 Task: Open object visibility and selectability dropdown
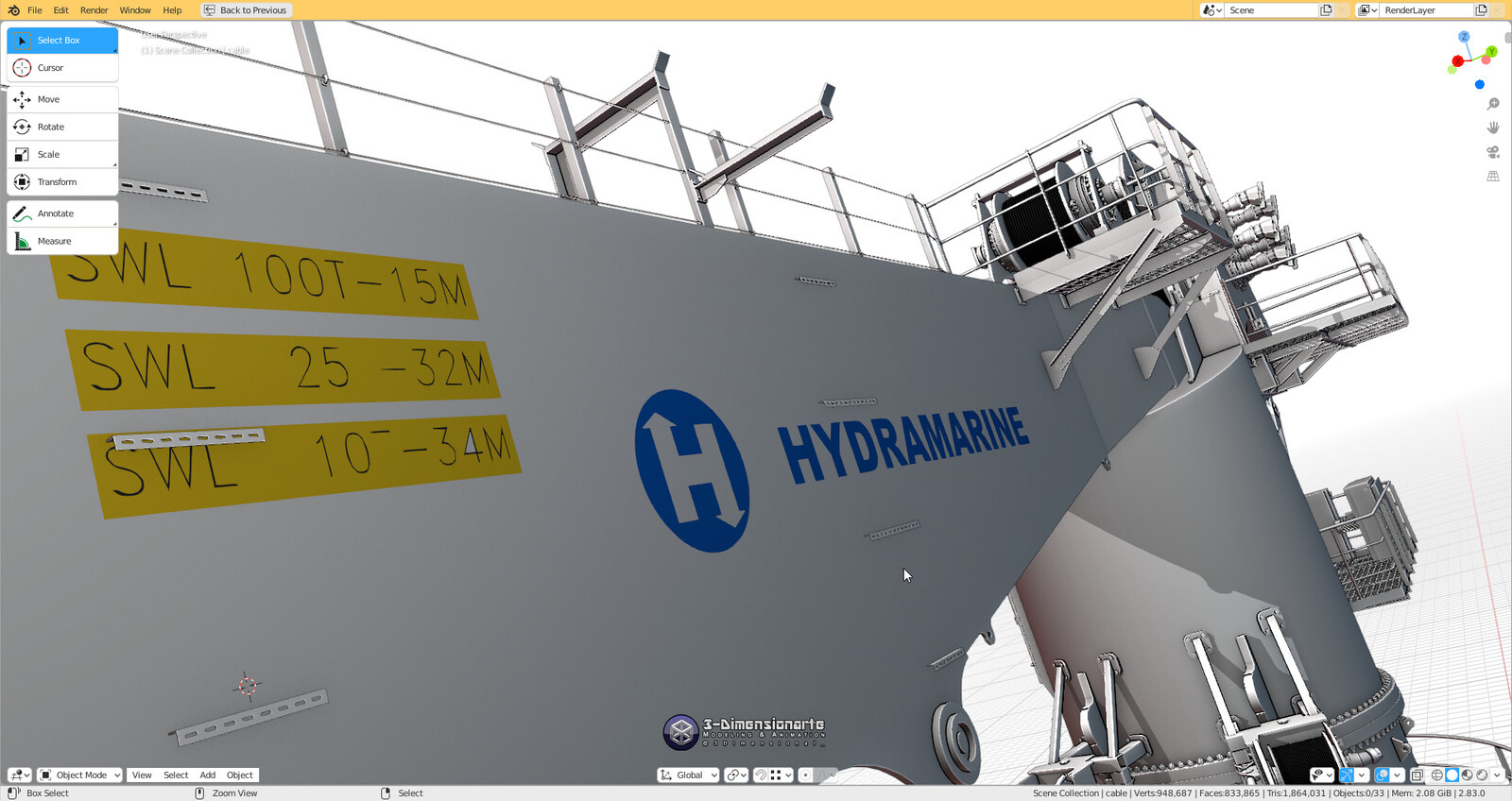tap(1322, 775)
